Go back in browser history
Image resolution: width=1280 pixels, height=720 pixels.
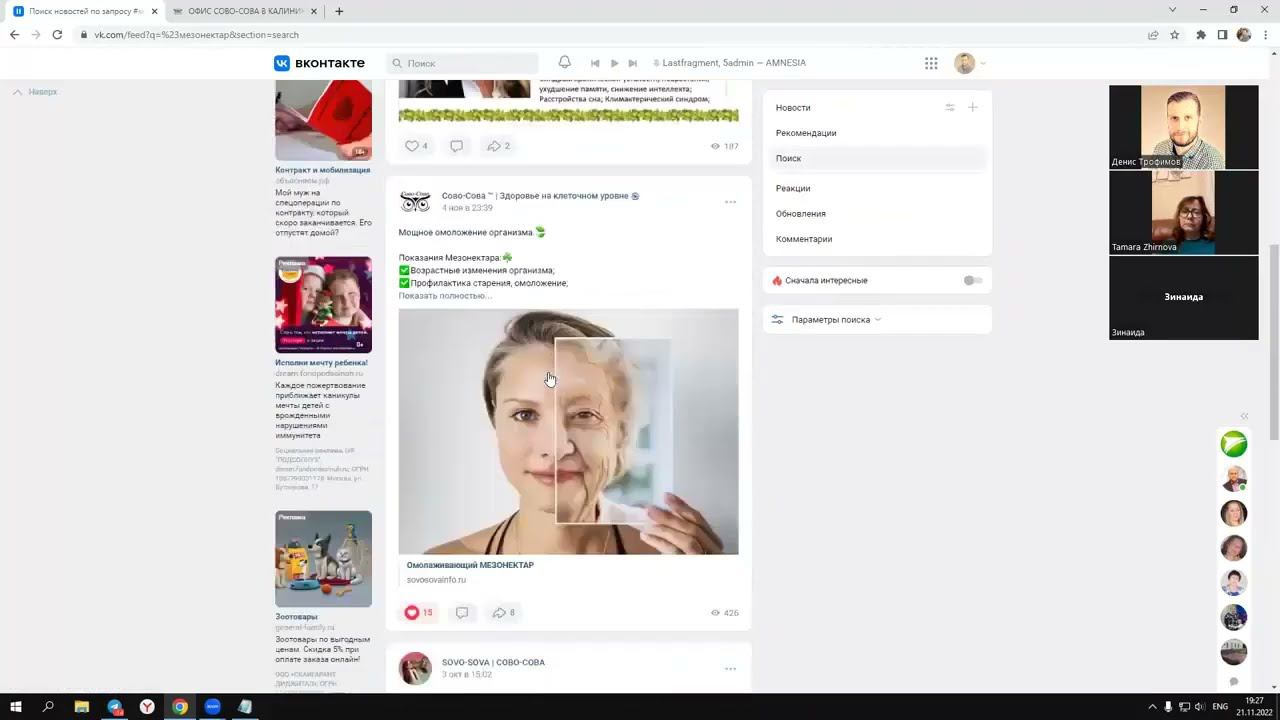click(x=14, y=35)
